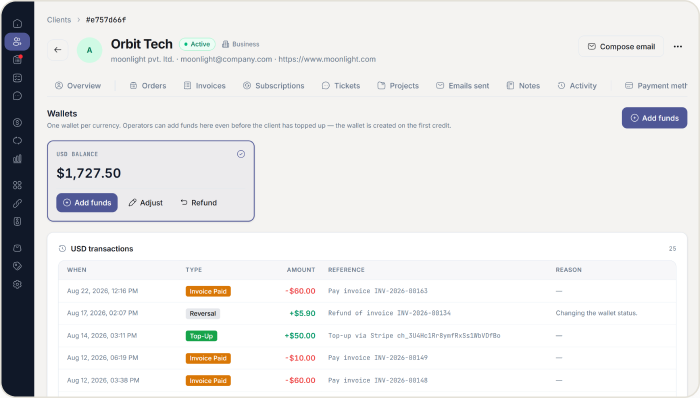Open the dollar coin icon in sidebar
This screenshot has width=700, height=398.
(x=17, y=122)
